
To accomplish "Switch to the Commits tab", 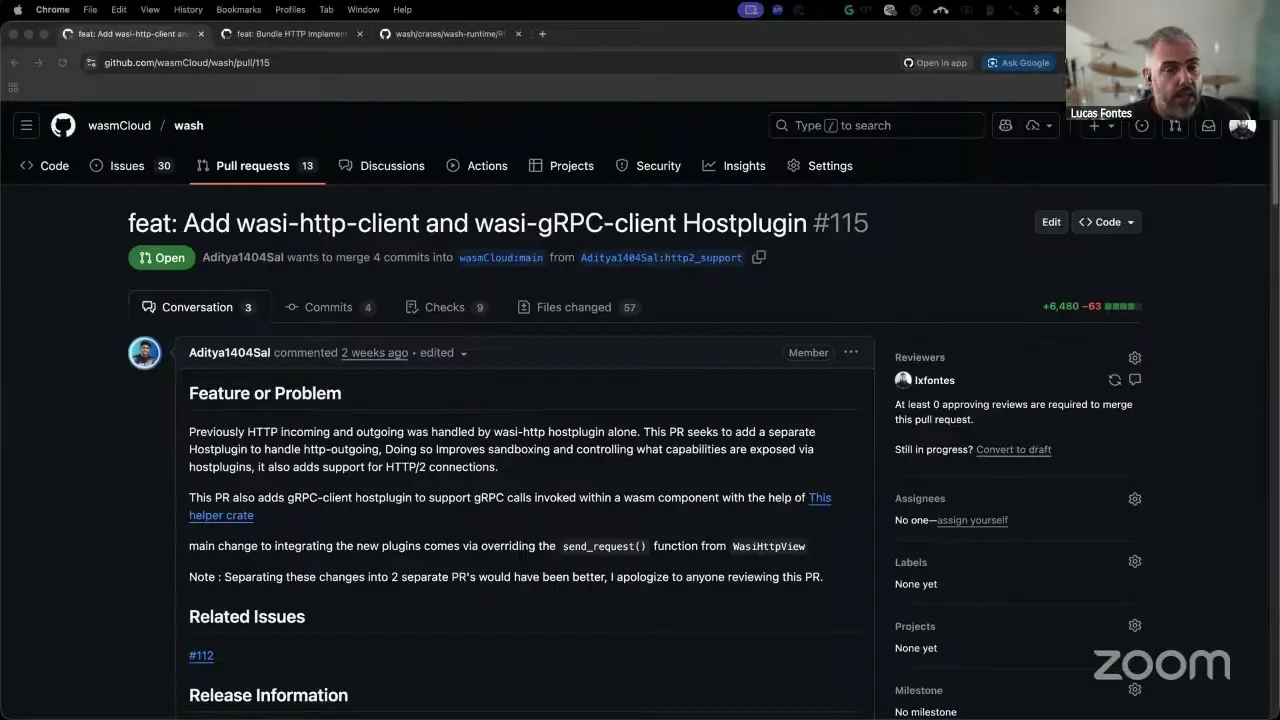I will point(330,307).
